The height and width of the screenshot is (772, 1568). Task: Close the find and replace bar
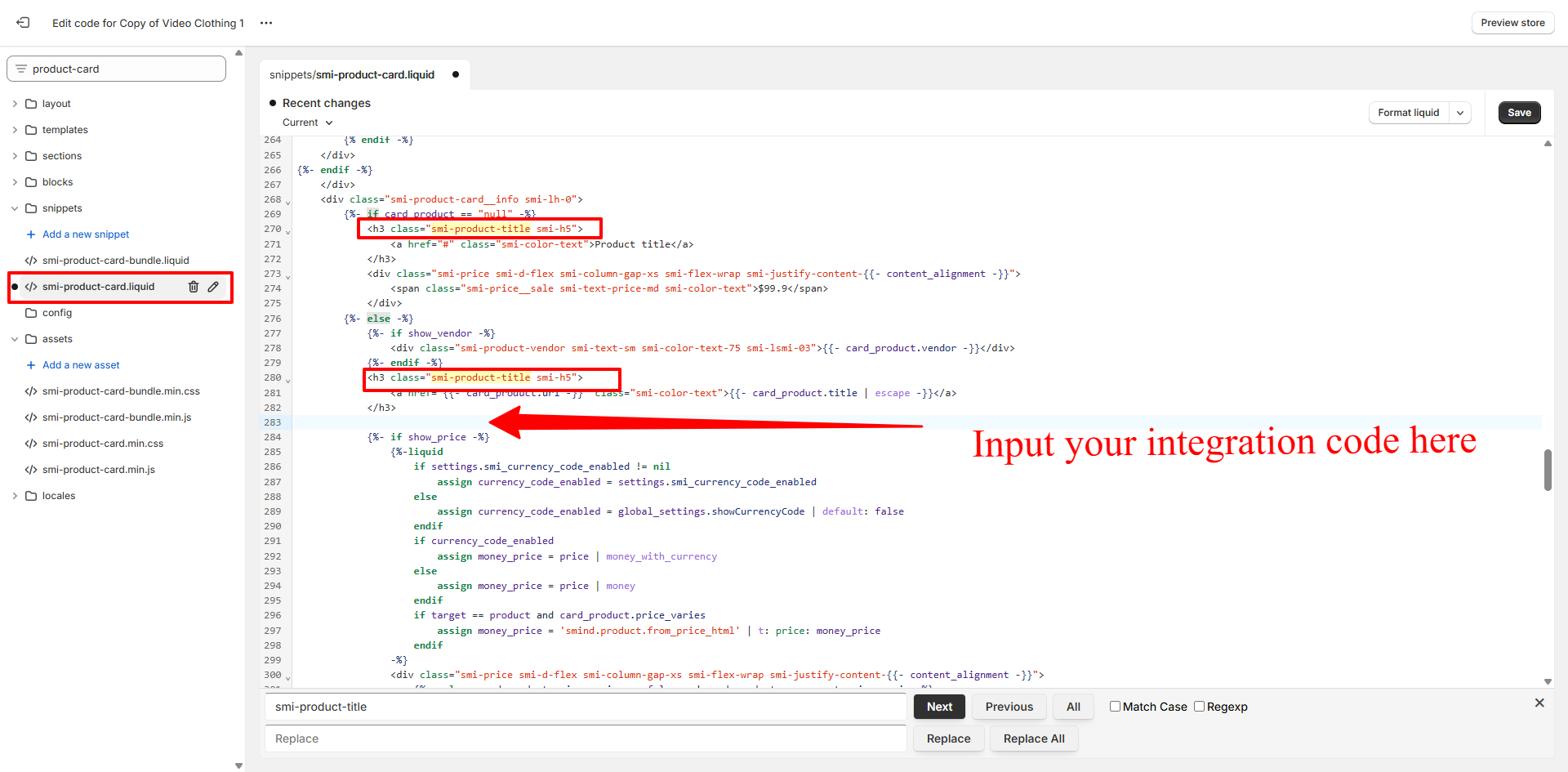pos(1539,703)
